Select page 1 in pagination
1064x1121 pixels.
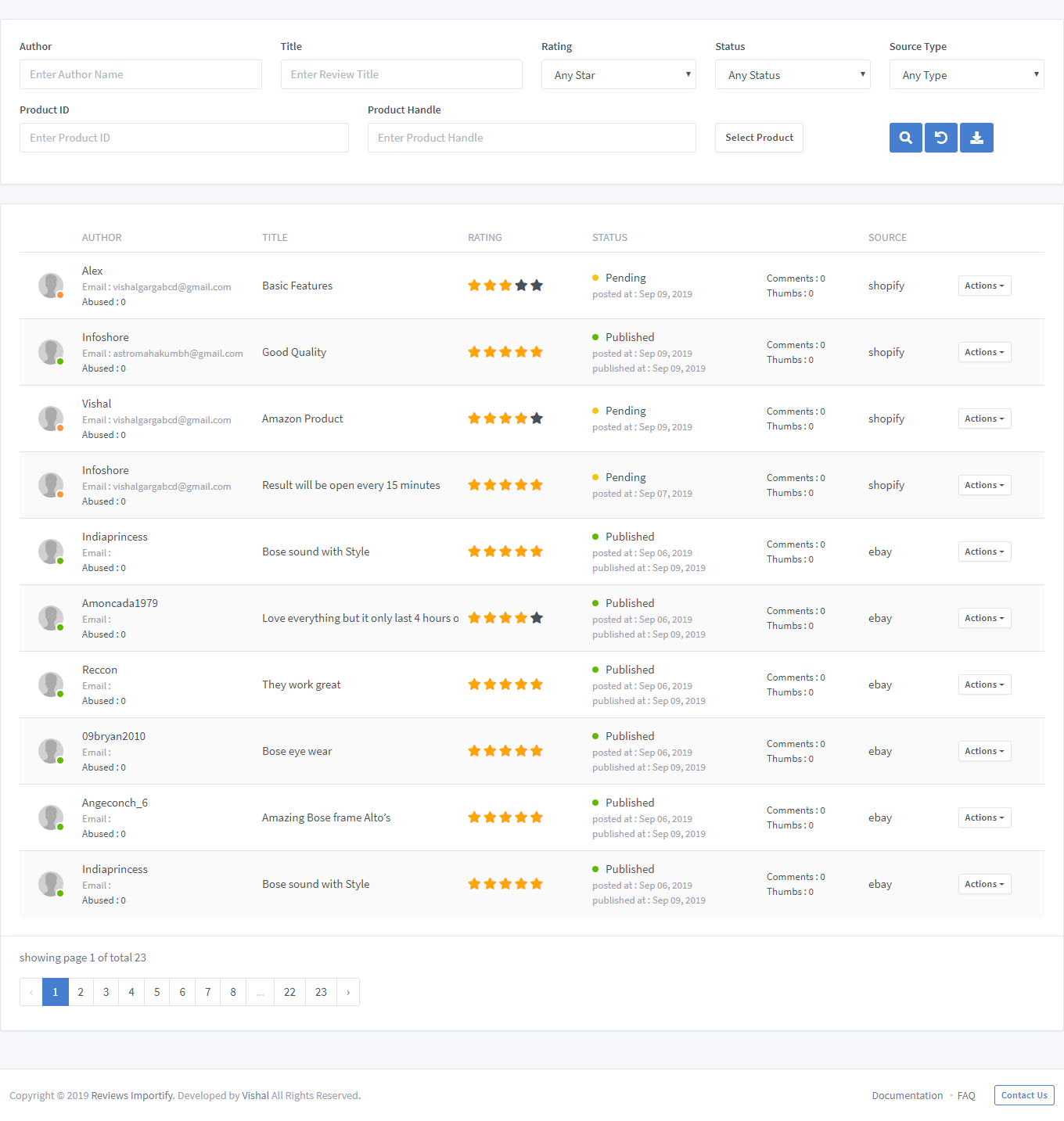click(x=56, y=992)
